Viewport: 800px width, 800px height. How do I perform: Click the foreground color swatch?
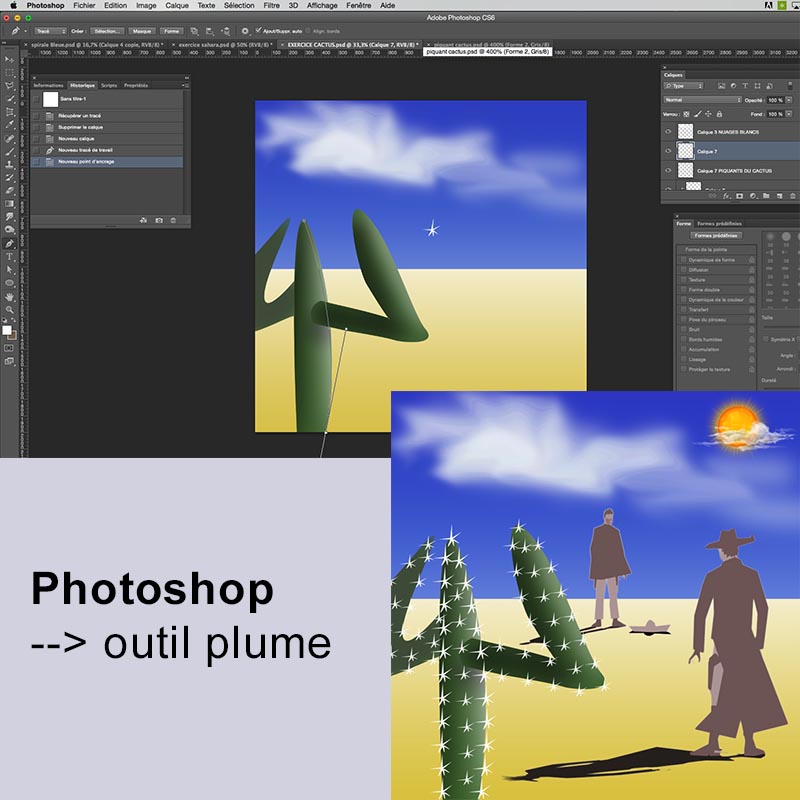point(7,330)
